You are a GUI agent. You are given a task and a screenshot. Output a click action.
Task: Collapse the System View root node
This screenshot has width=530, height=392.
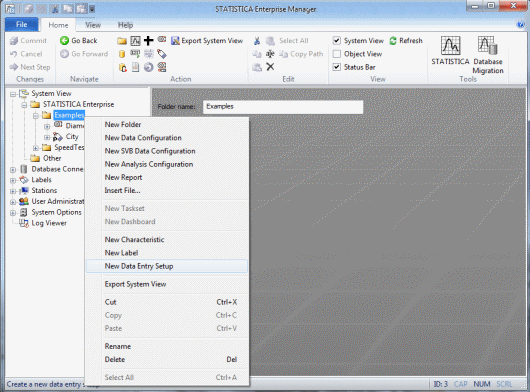coord(13,94)
